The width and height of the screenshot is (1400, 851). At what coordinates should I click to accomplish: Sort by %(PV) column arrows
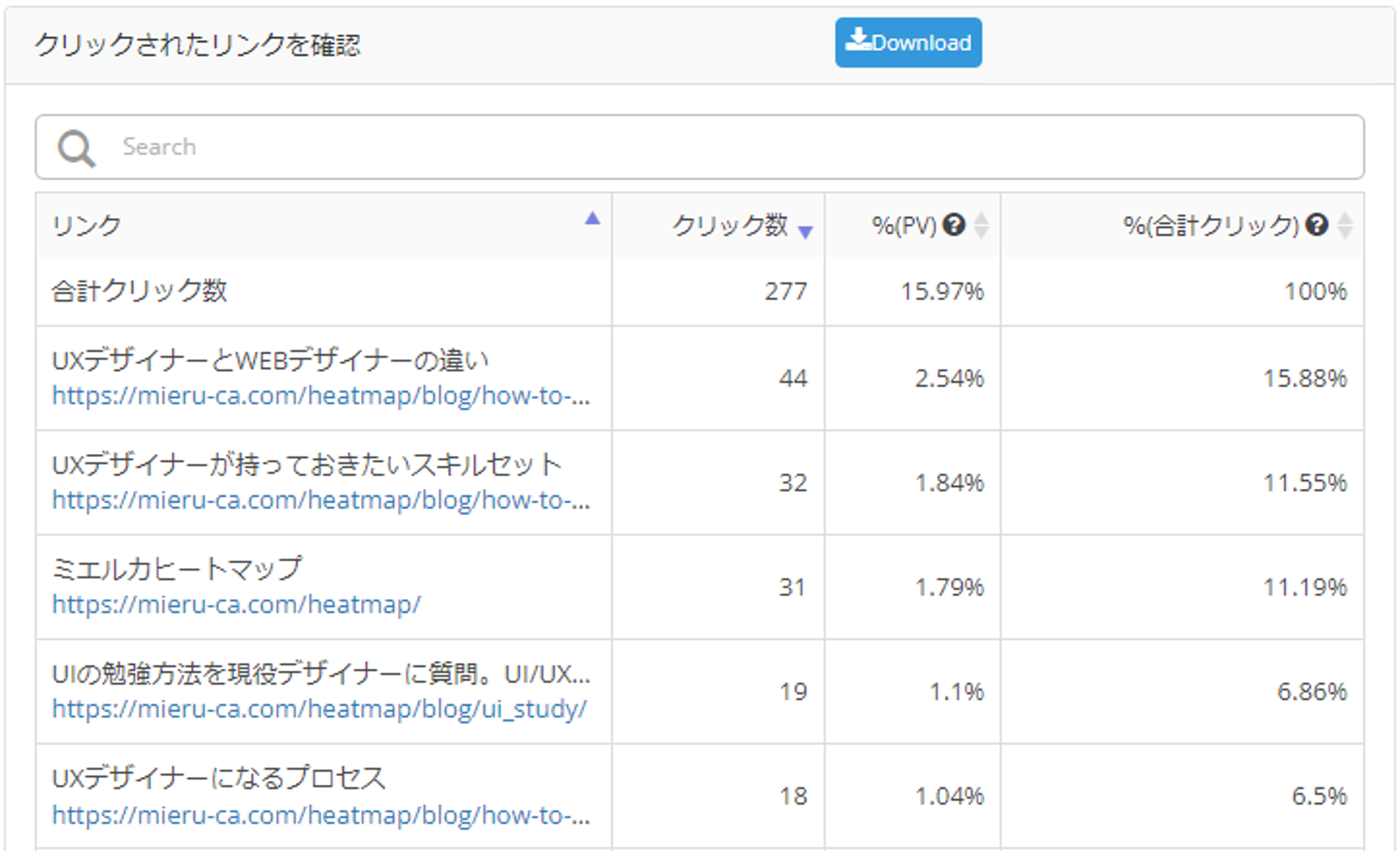click(981, 225)
